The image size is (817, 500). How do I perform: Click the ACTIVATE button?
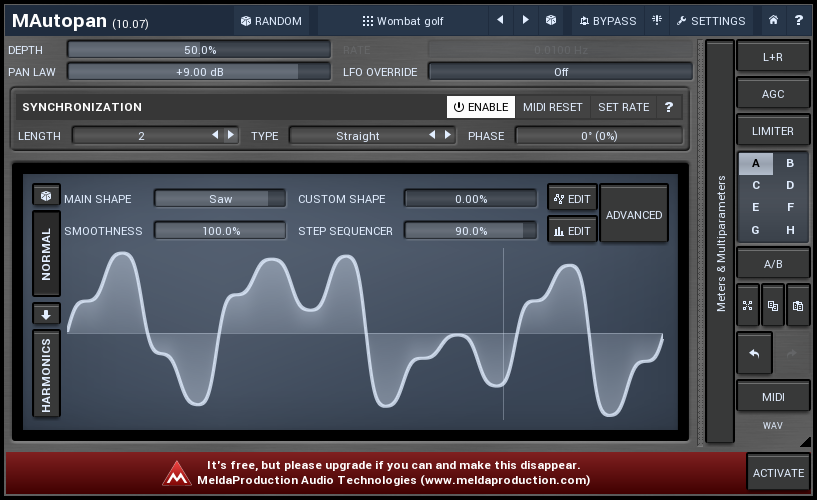coord(778,472)
